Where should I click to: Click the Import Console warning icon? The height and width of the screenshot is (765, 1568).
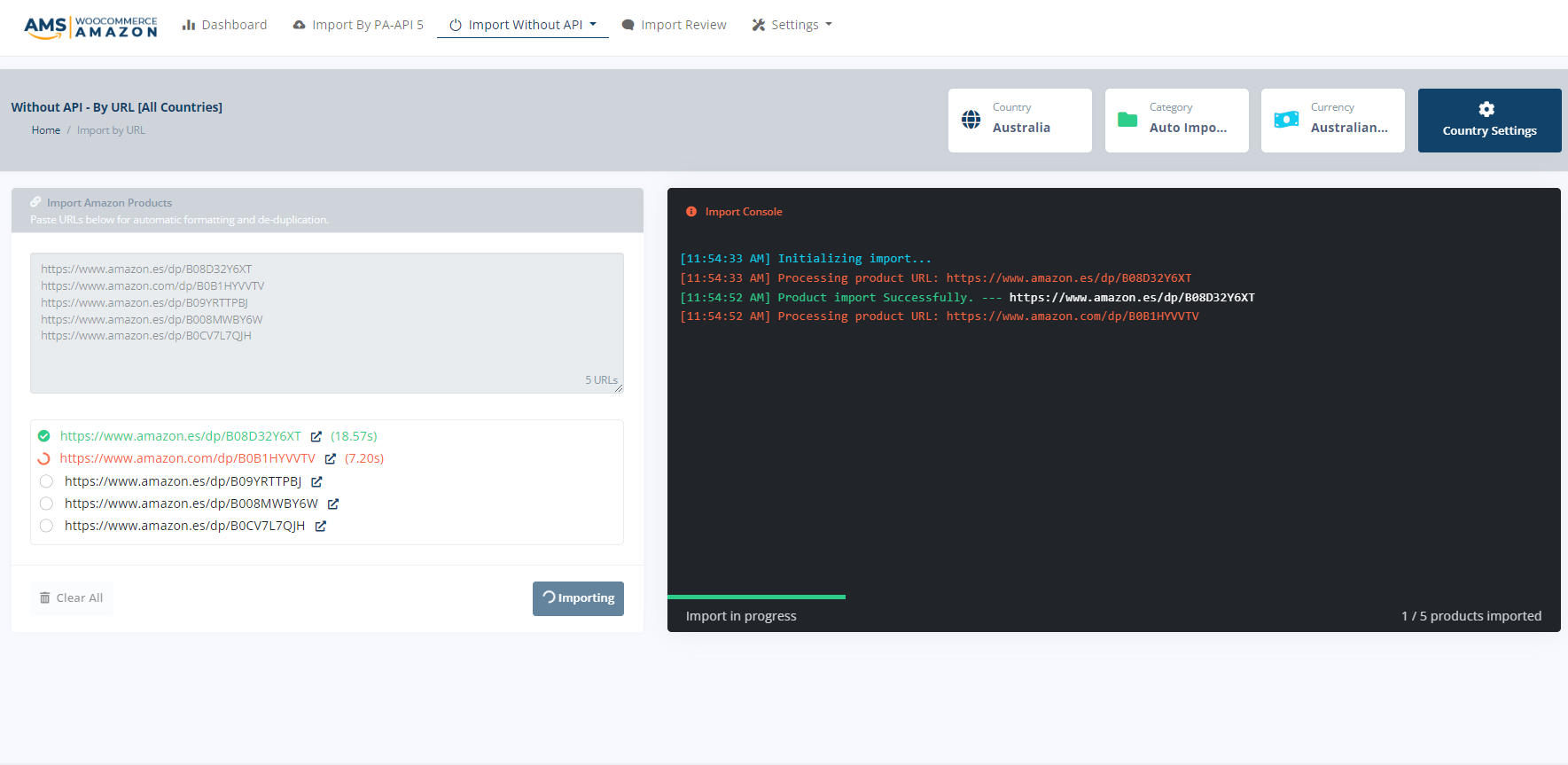point(691,212)
